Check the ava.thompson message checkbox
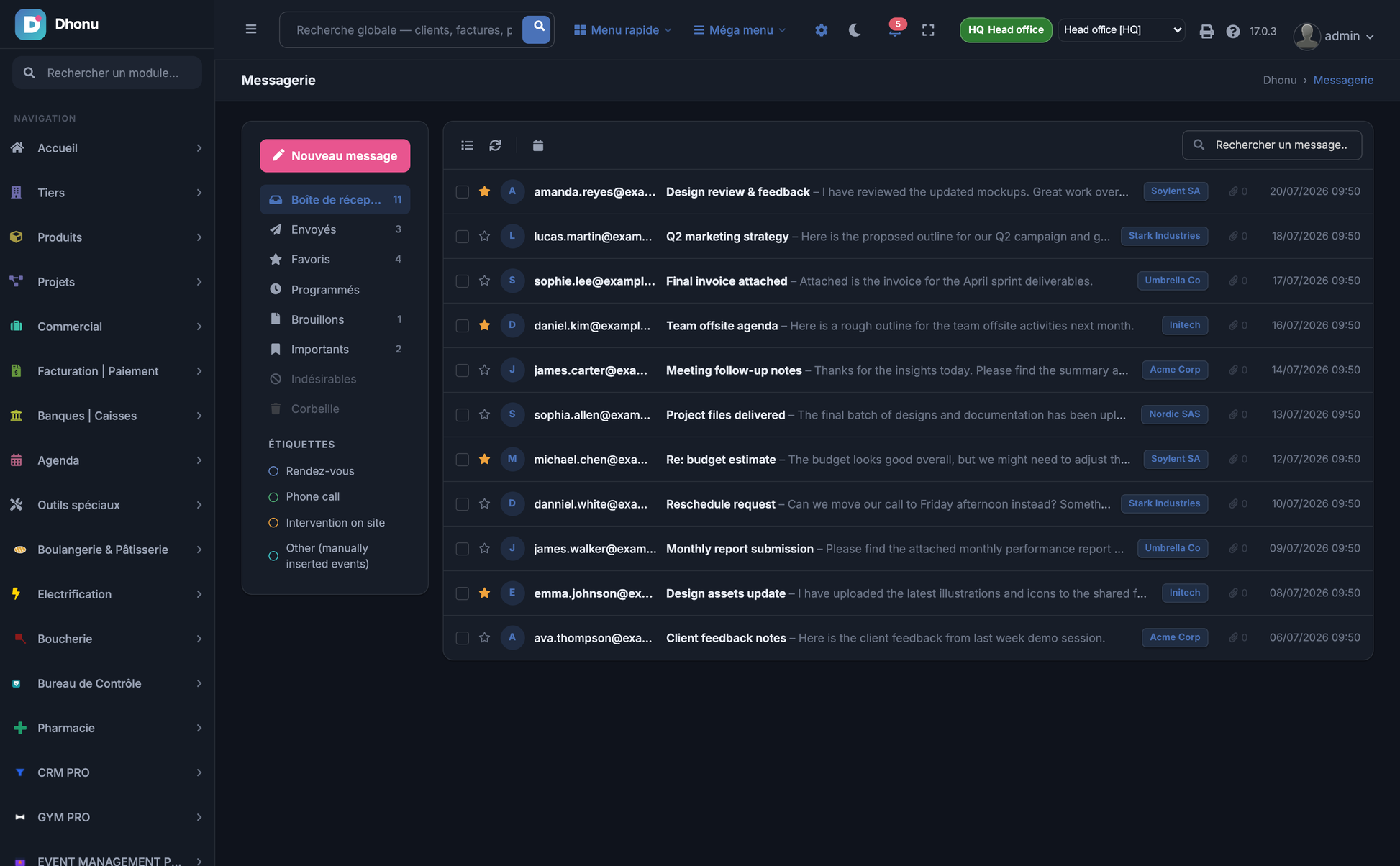The image size is (1400, 866). click(x=462, y=638)
